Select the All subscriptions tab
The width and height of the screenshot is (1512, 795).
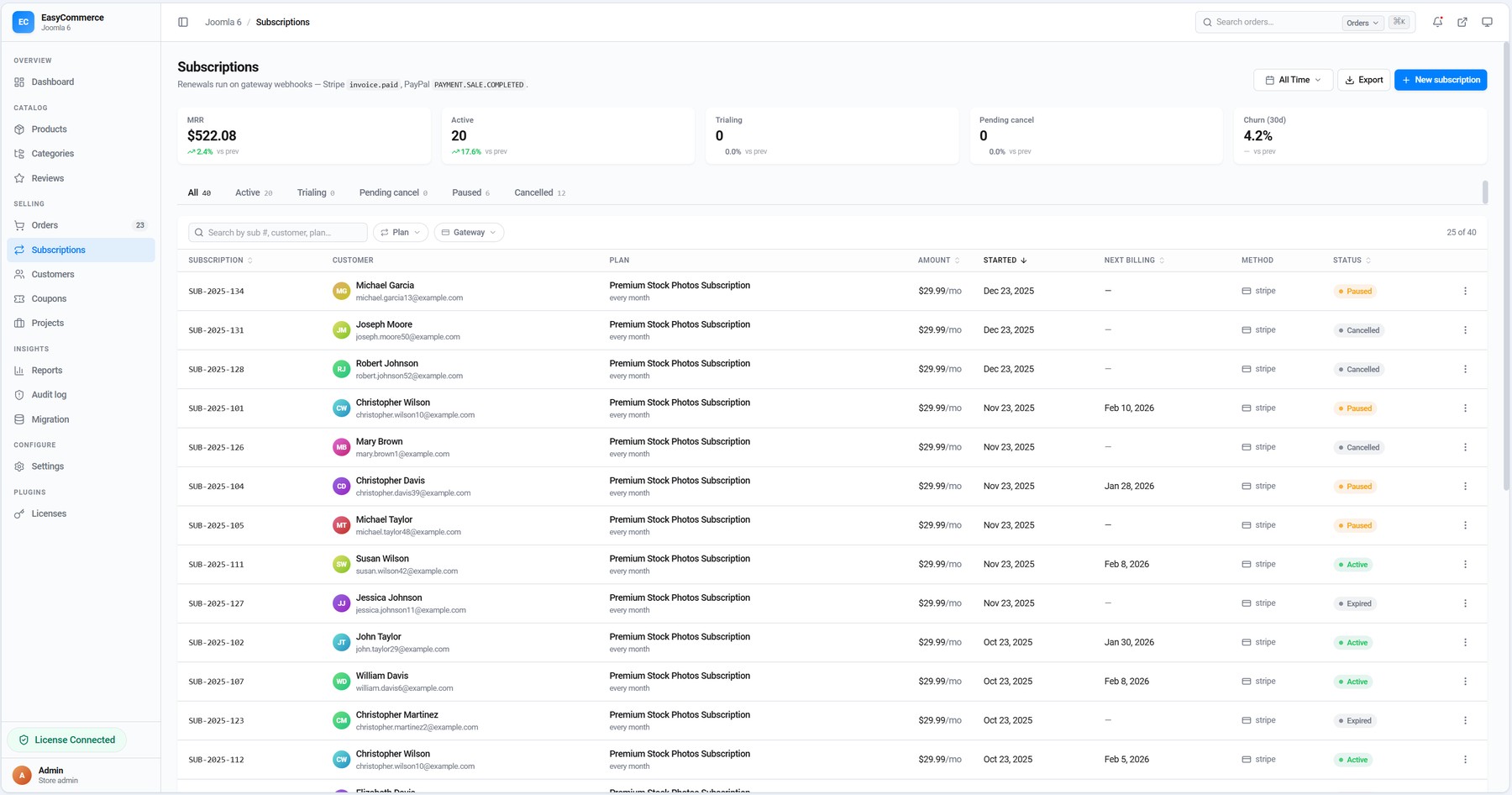point(199,192)
